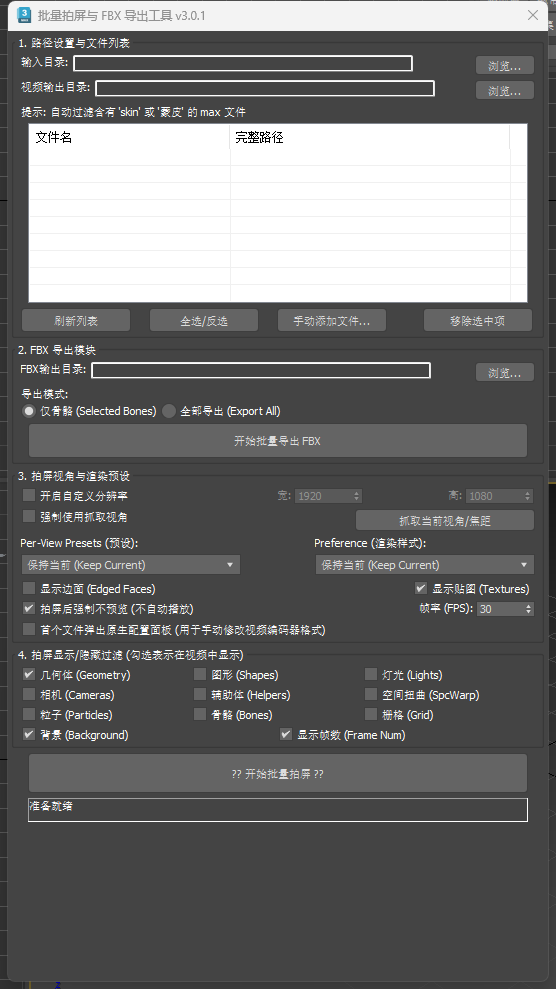This screenshot has width=556, height=989.
Task: Toggle 灯光 (Lights) checkbox
Action: coord(371,674)
